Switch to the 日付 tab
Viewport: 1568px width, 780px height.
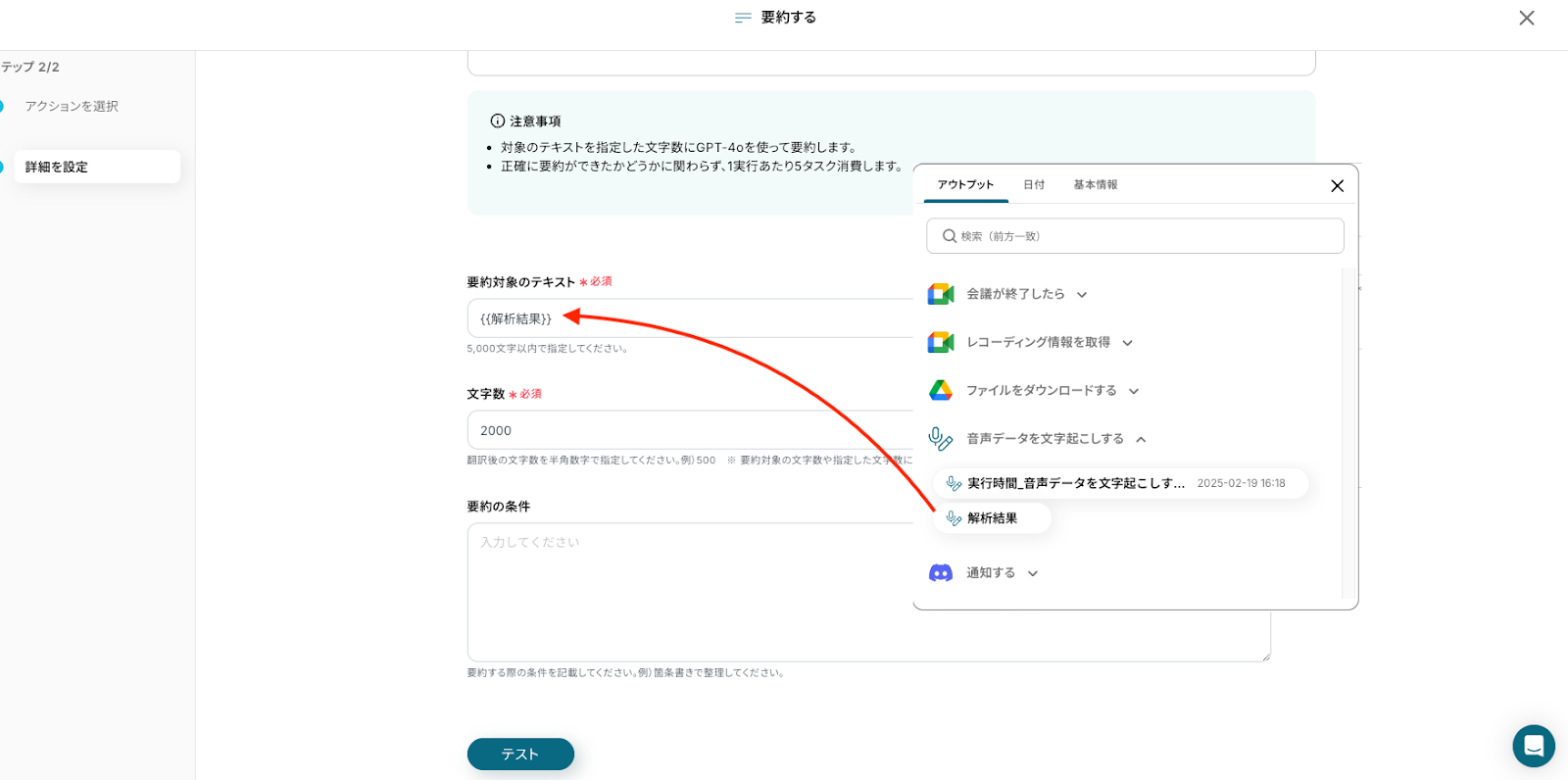point(1034,185)
